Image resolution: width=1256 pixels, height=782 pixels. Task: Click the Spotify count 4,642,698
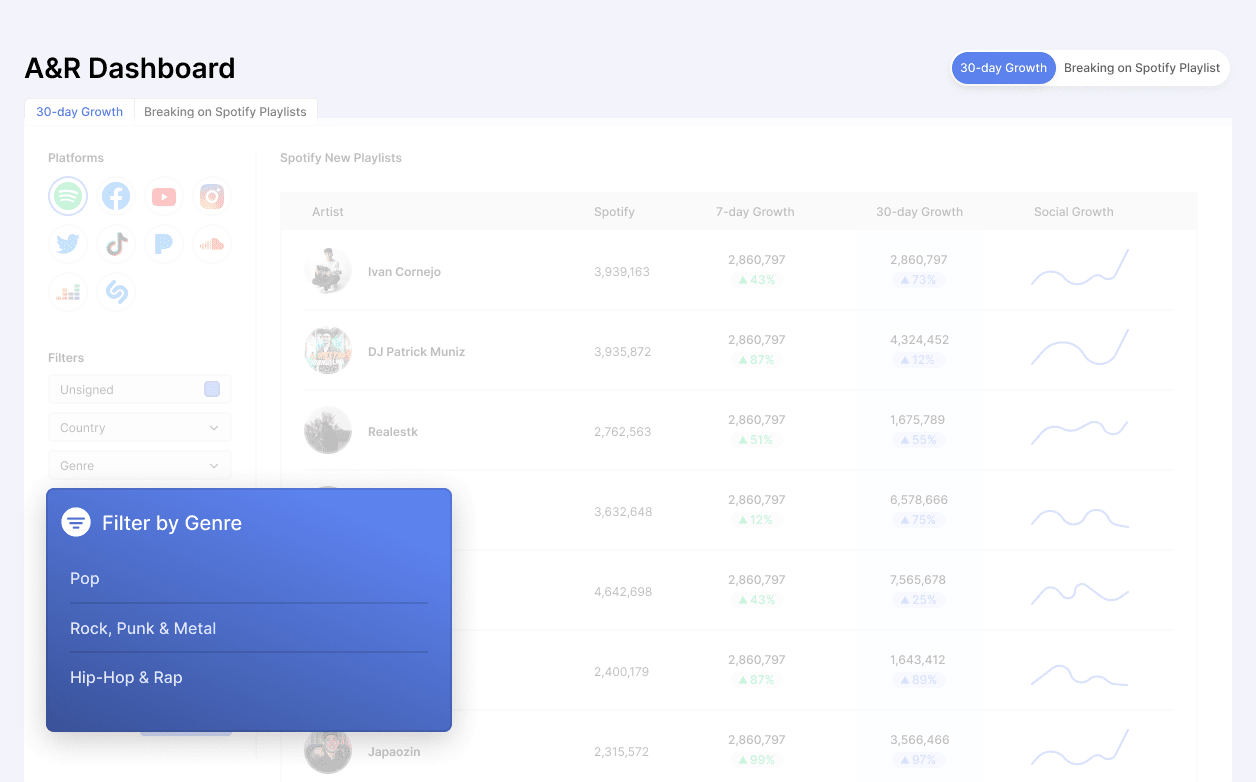(x=622, y=592)
